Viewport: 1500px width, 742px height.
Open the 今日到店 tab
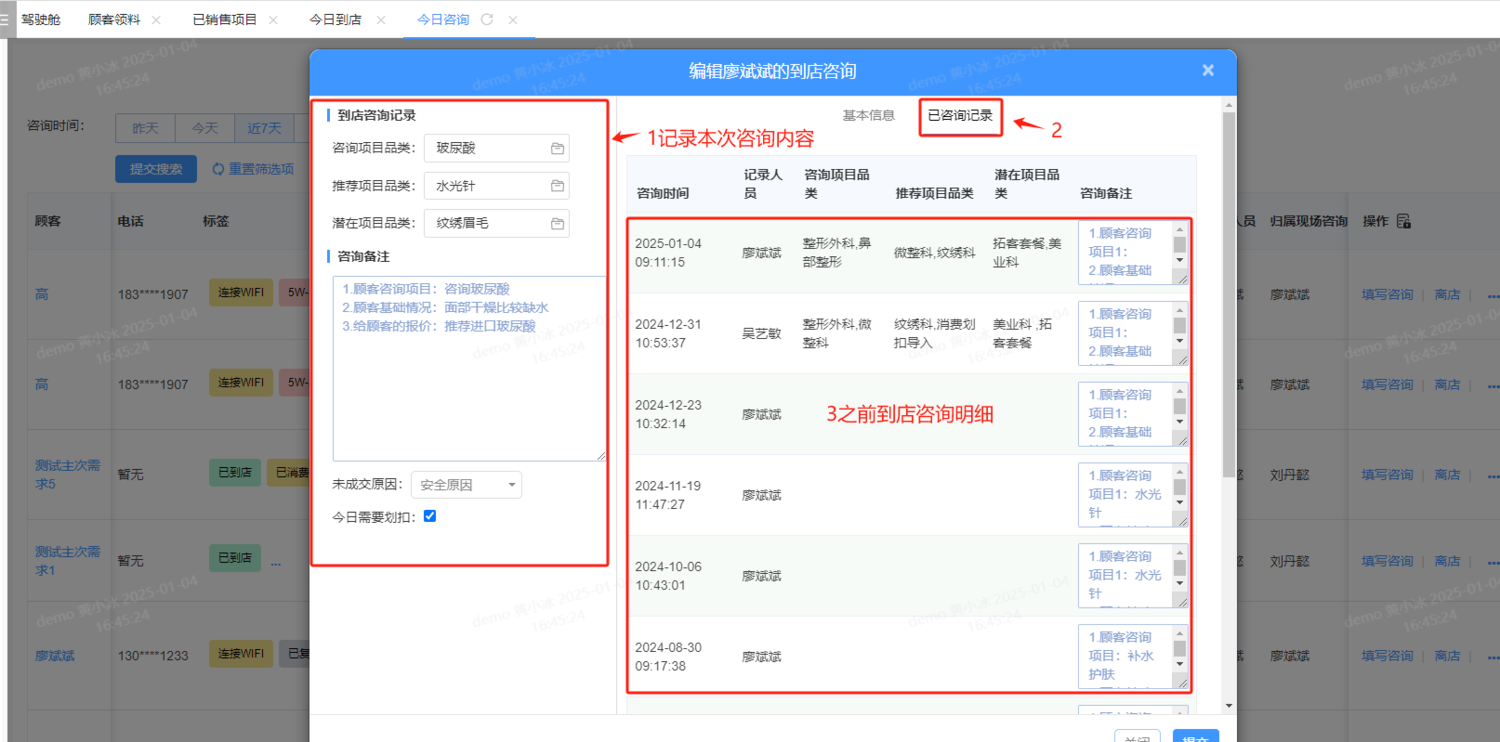click(335, 20)
